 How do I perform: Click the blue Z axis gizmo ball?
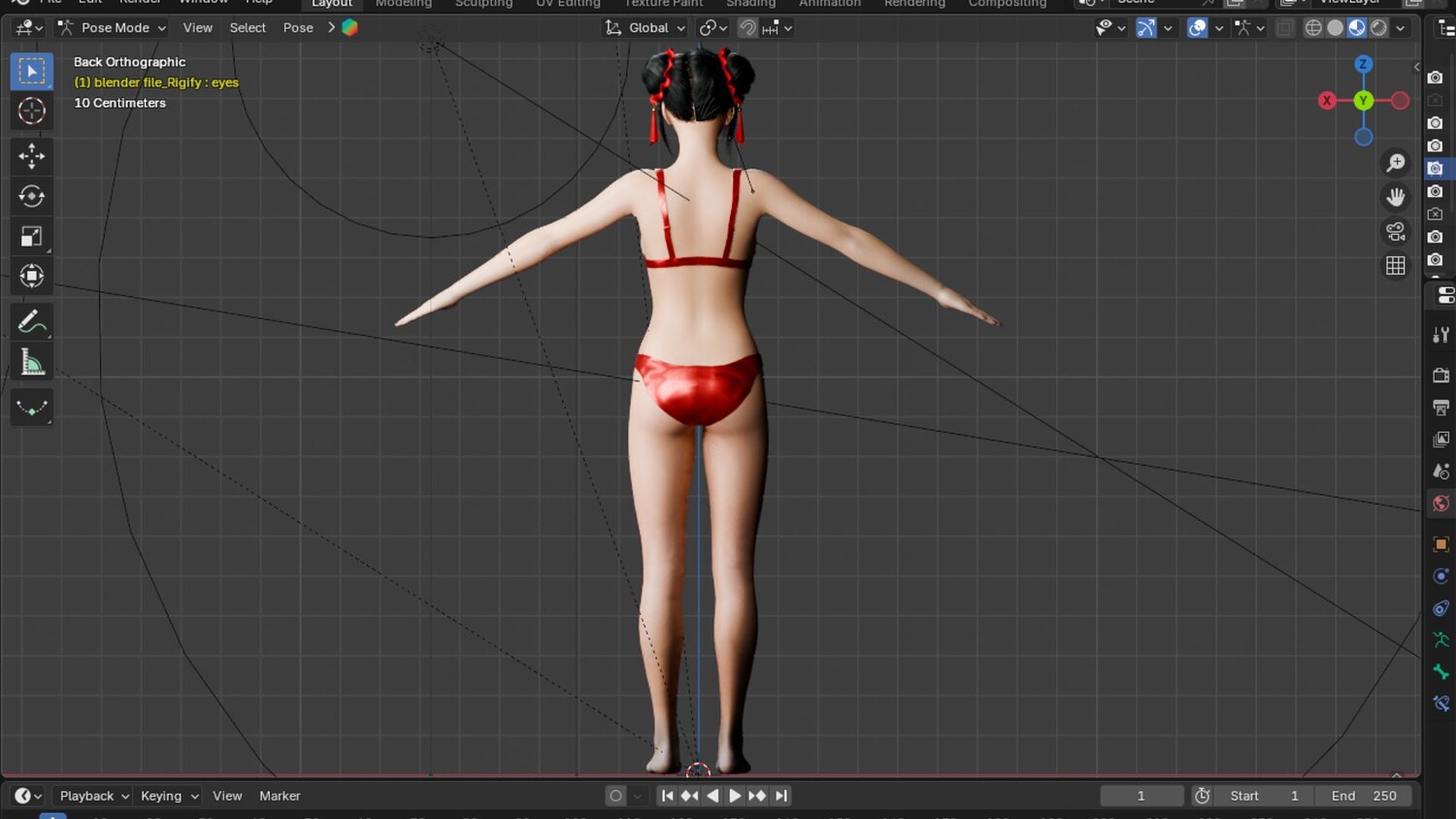[x=1364, y=64]
